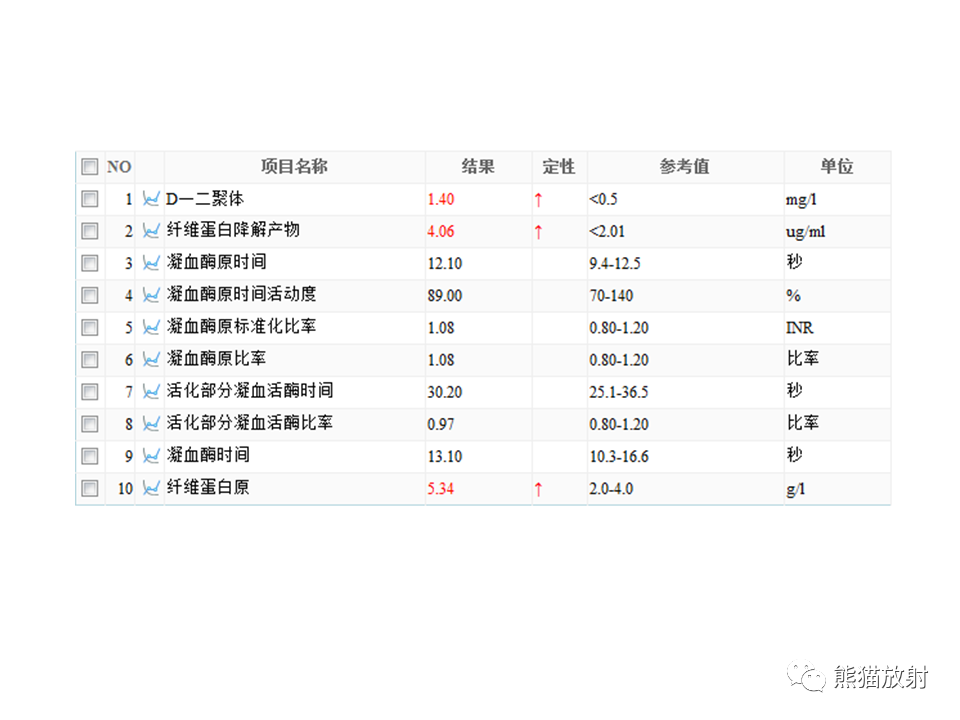Check the box for row 4 凝血酶原时间活动度

pyautogui.click(x=90, y=295)
